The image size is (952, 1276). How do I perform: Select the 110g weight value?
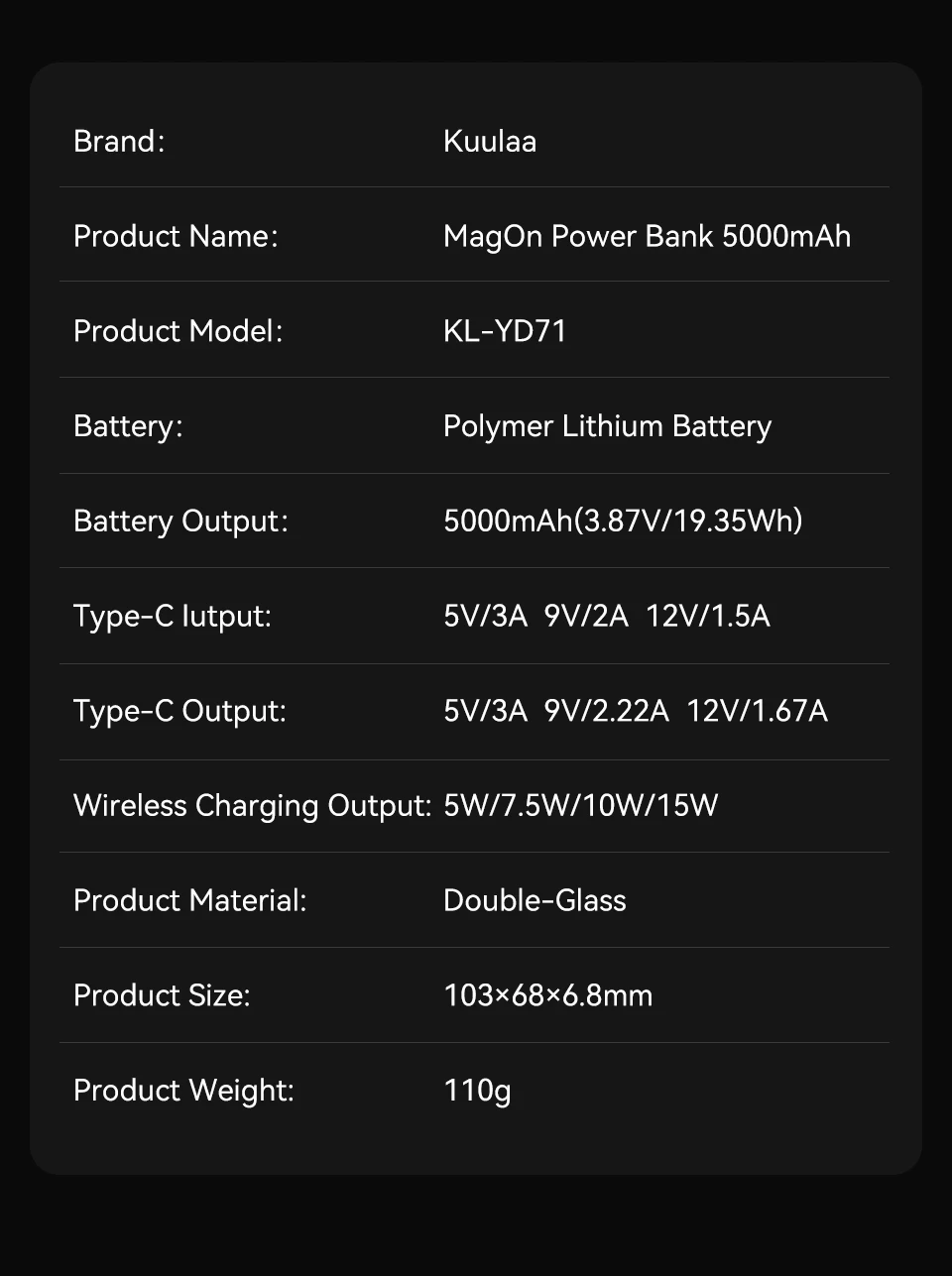coord(477,1091)
